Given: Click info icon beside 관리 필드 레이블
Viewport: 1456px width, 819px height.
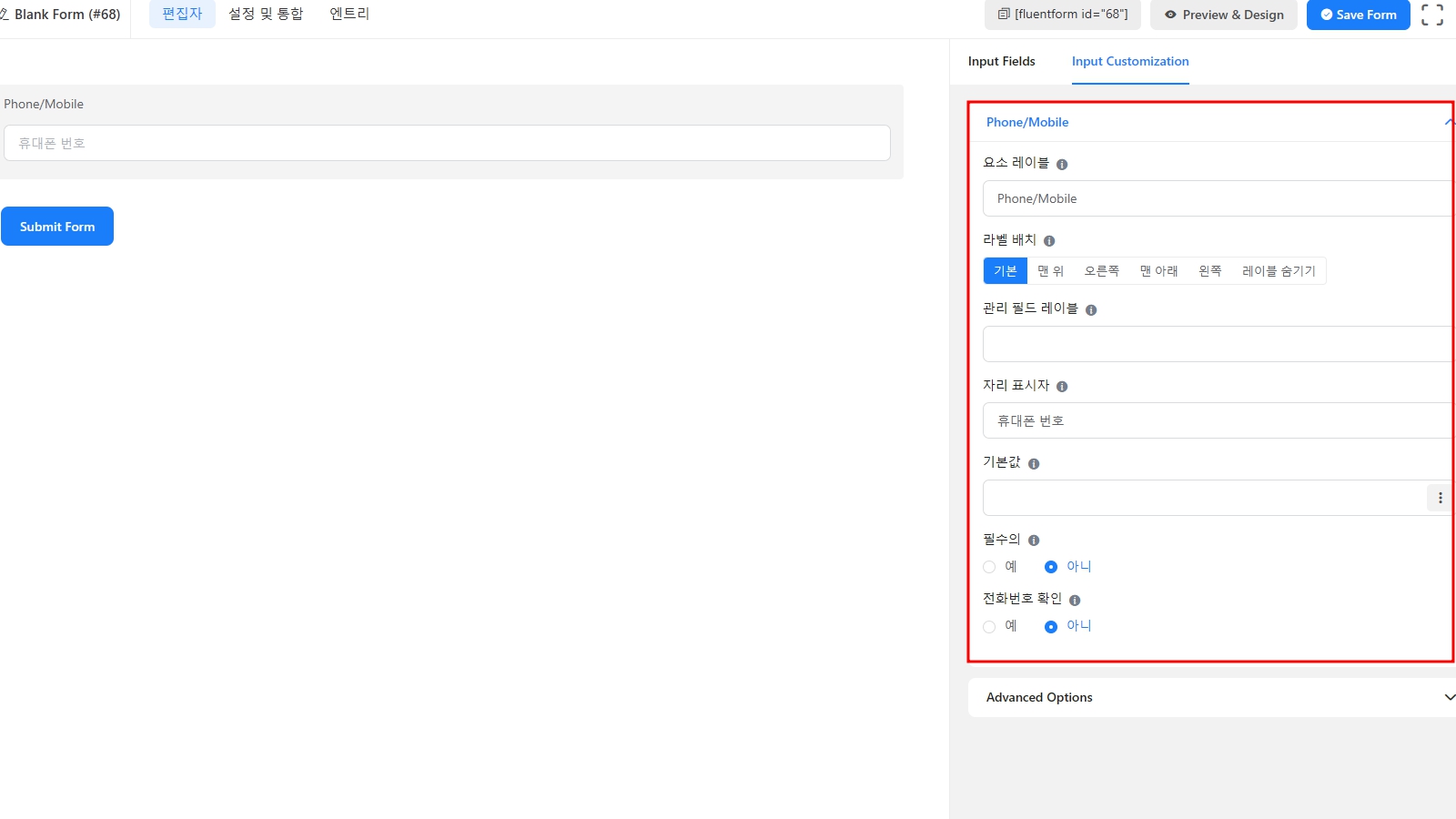Looking at the screenshot, I should 1091,310.
